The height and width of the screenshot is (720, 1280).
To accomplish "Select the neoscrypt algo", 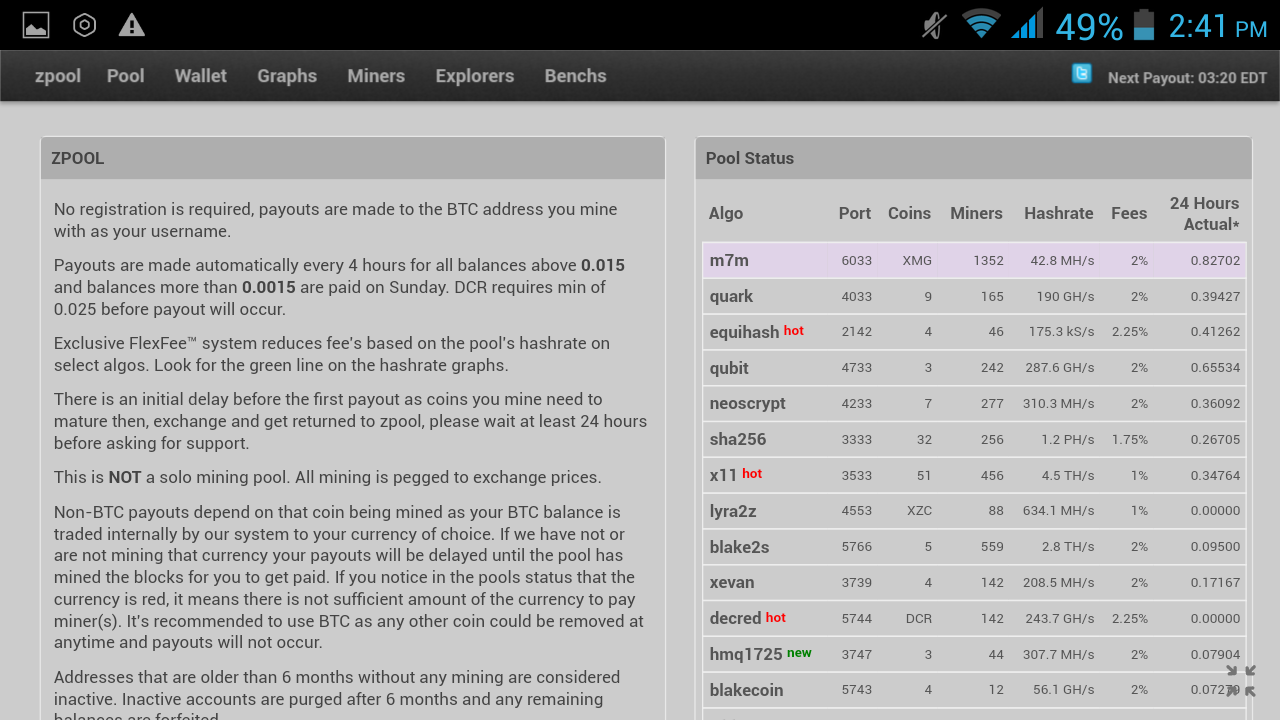I will 748,403.
